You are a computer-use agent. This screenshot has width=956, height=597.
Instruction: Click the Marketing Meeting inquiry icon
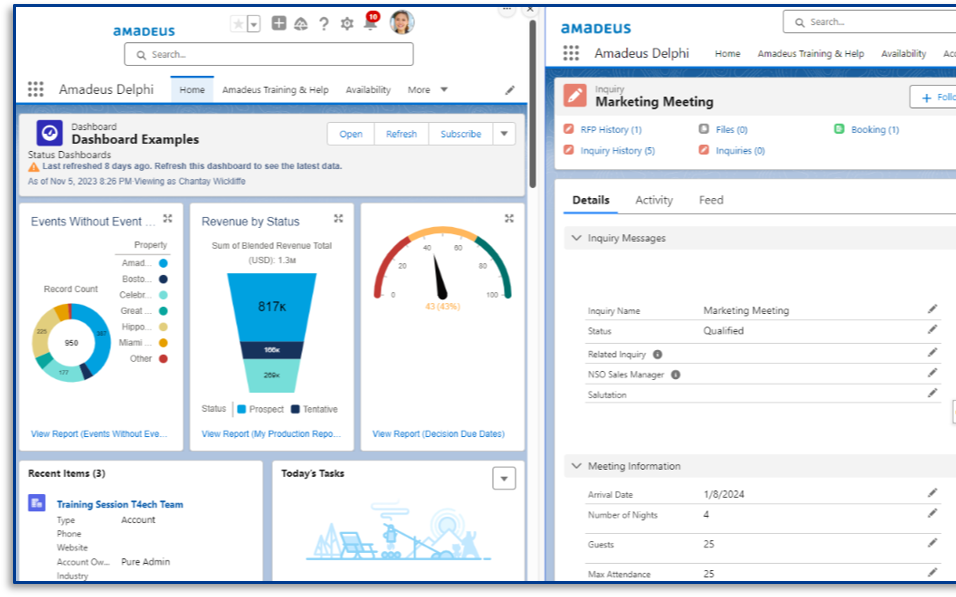tap(575, 96)
